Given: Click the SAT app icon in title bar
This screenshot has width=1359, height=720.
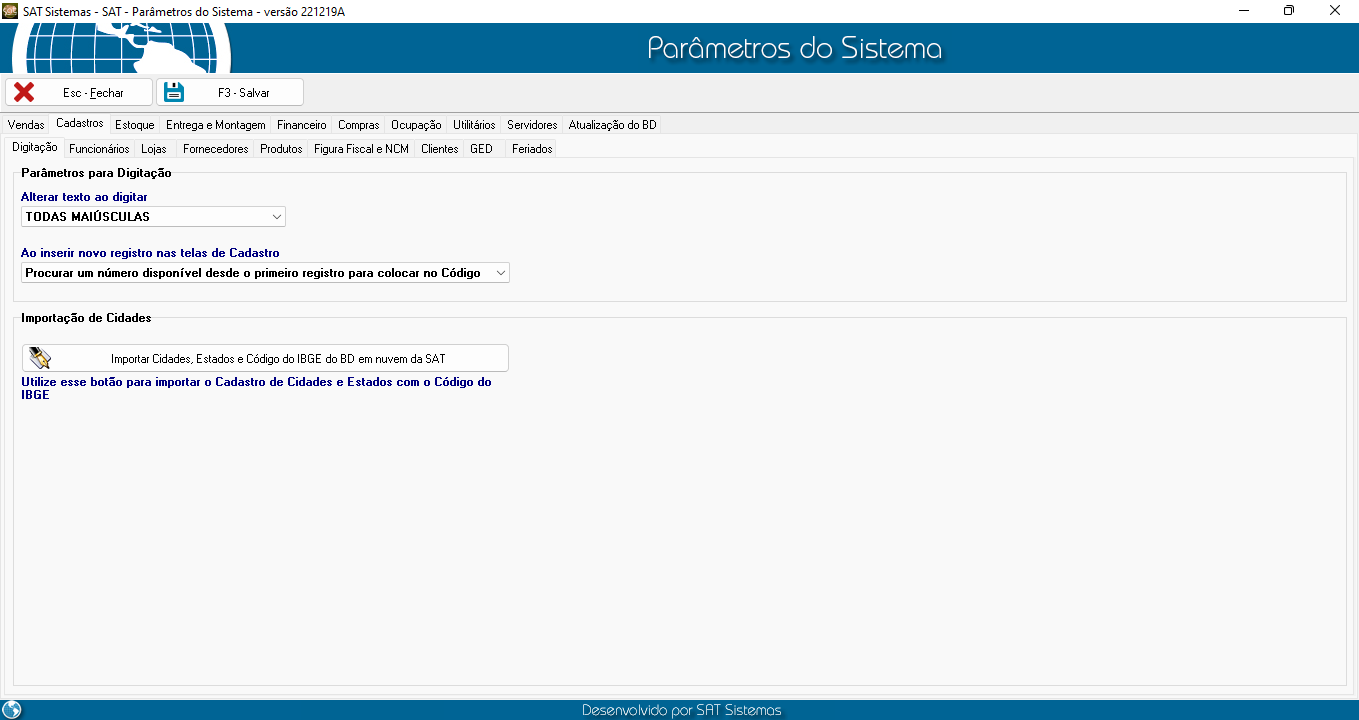Looking at the screenshot, I should tap(11, 10).
